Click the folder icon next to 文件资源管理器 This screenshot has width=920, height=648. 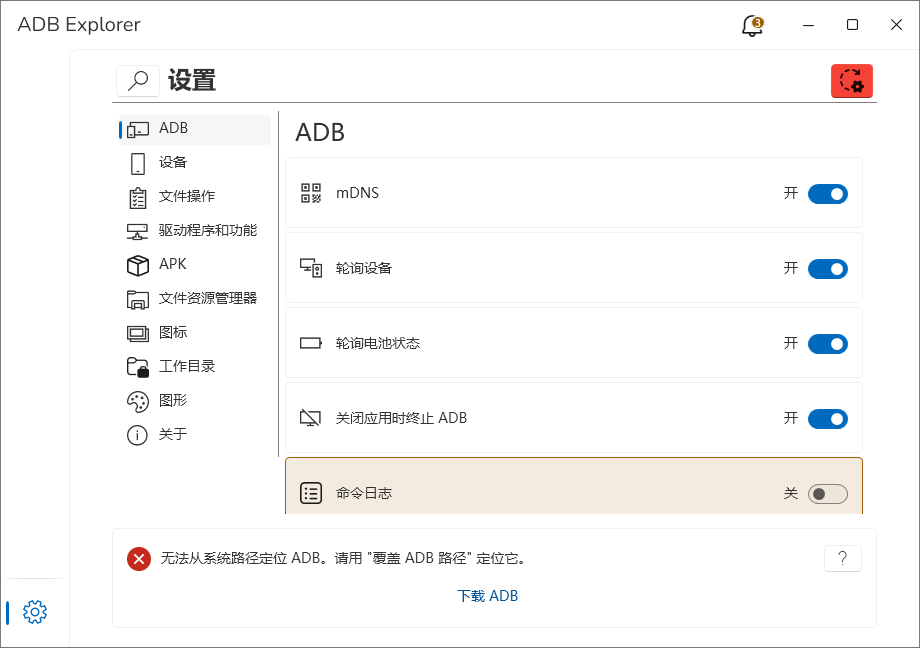pos(138,299)
